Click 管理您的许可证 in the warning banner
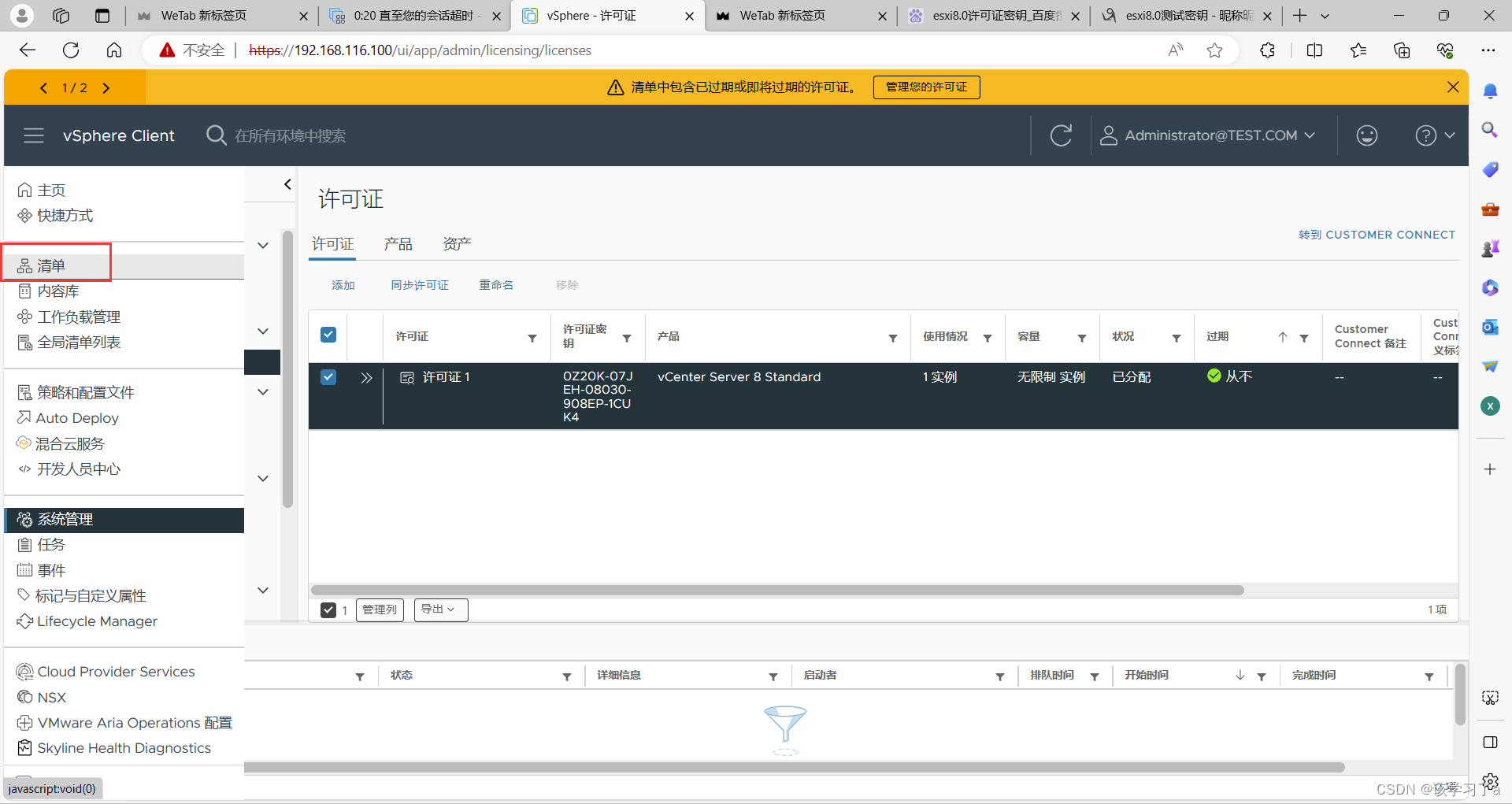The image size is (1512, 804). (x=926, y=87)
